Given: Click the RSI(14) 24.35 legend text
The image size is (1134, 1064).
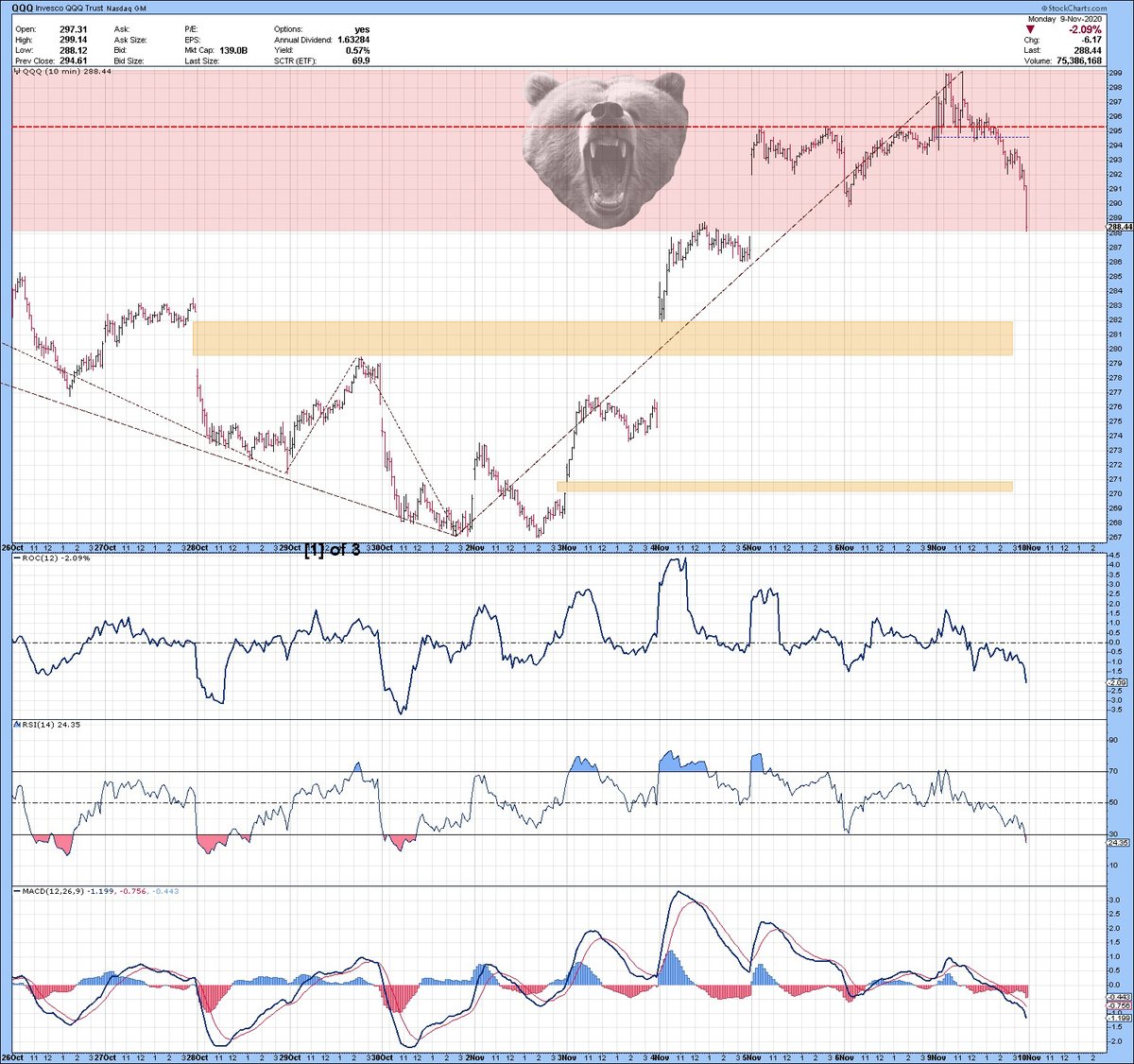Looking at the screenshot, I should tap(52, 725).
